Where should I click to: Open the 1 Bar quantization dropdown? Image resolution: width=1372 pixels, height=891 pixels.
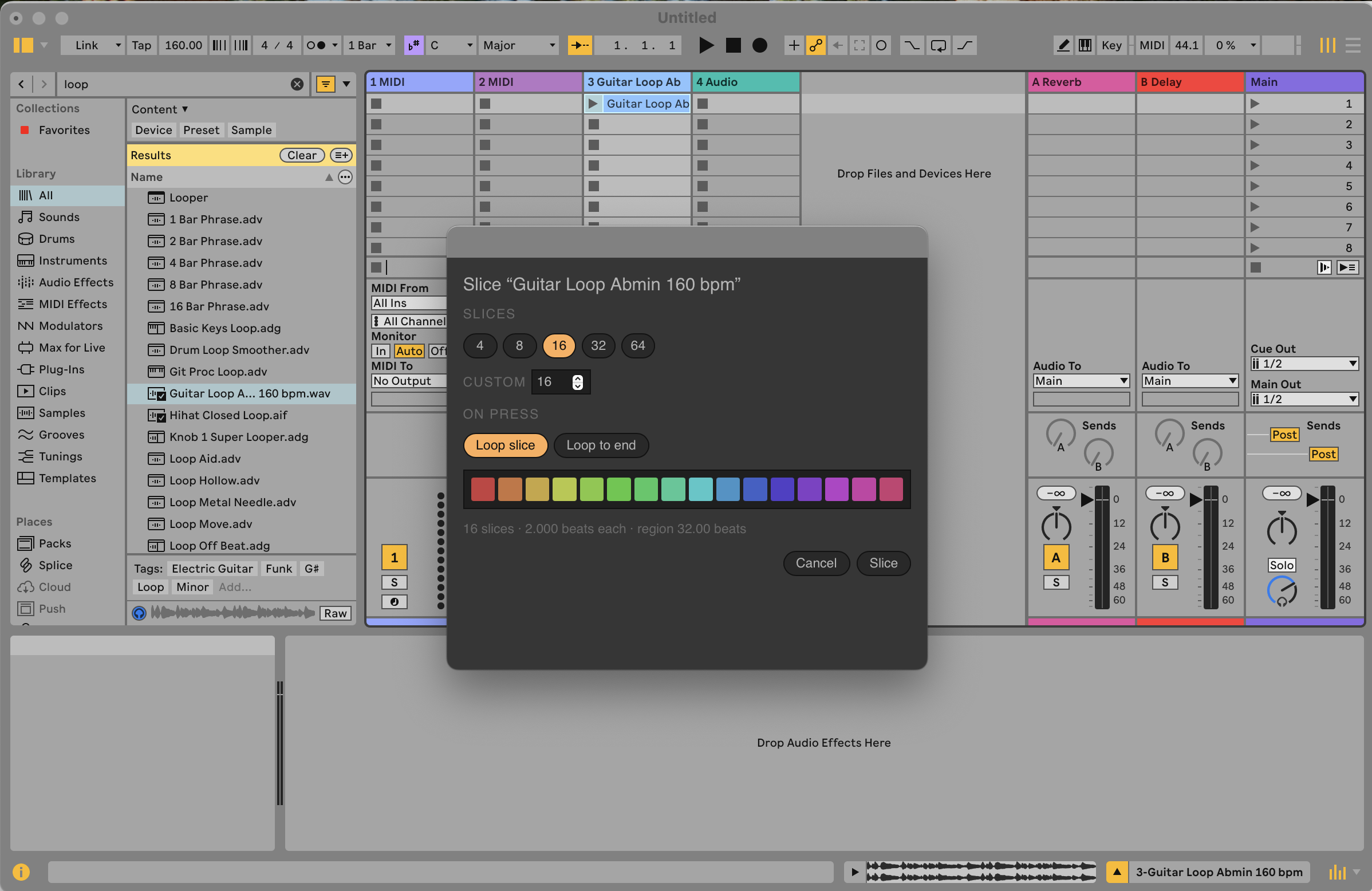coord(369,45)
